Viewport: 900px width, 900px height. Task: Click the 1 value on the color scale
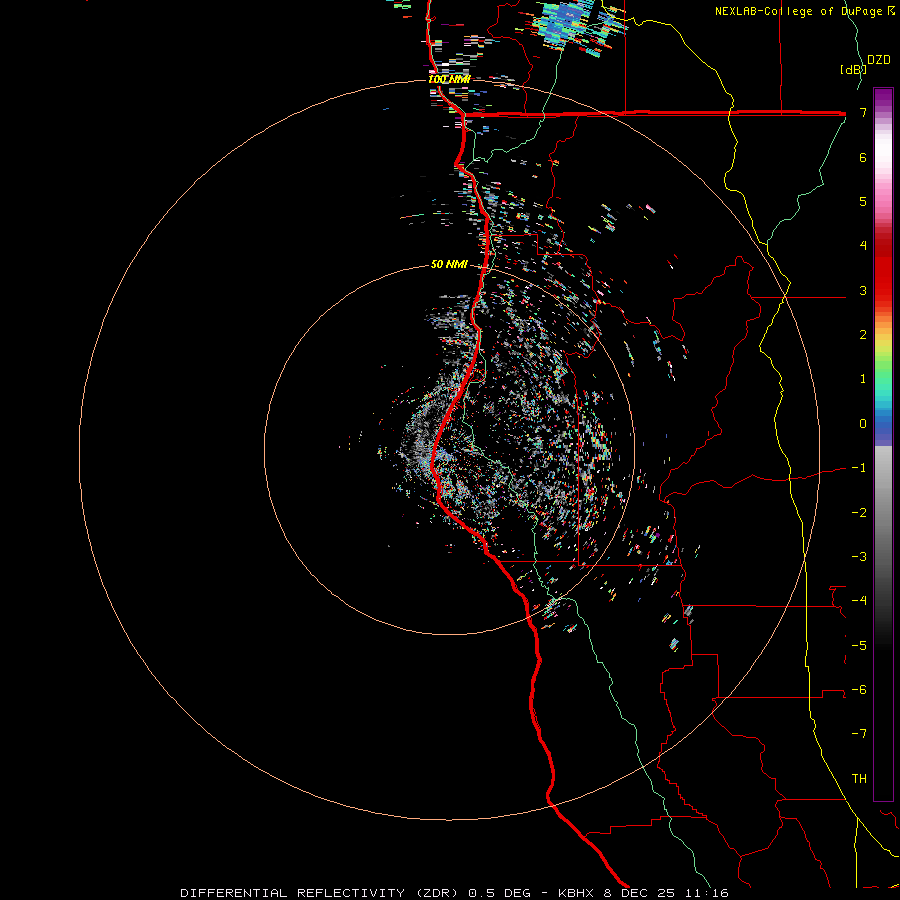(863, 379)
